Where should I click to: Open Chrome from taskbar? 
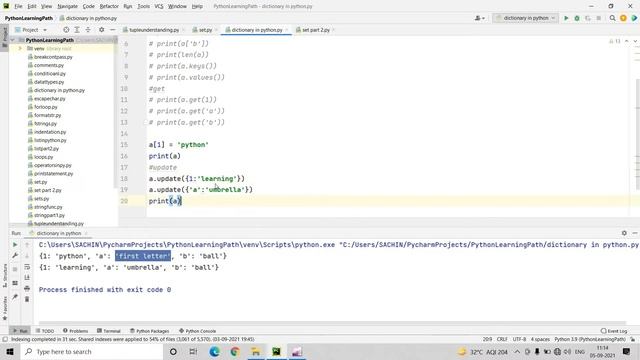(235, 351)
